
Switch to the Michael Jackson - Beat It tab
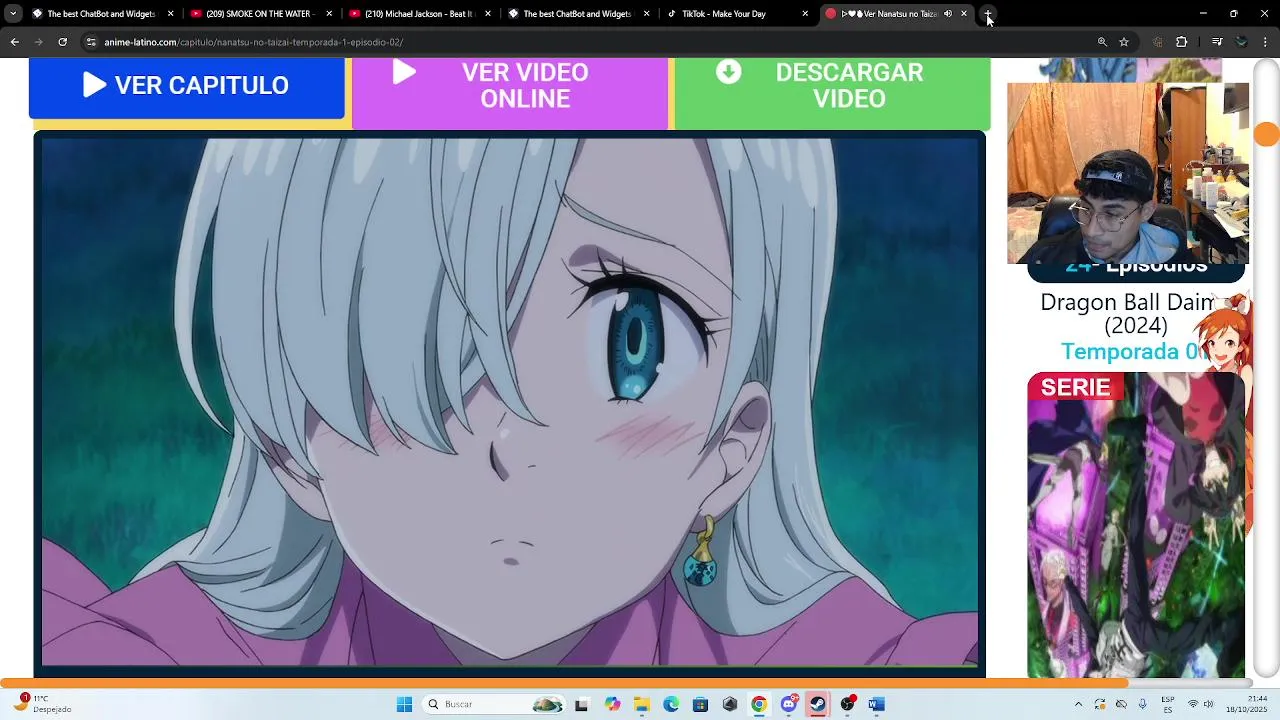click(x=420, y=14)
